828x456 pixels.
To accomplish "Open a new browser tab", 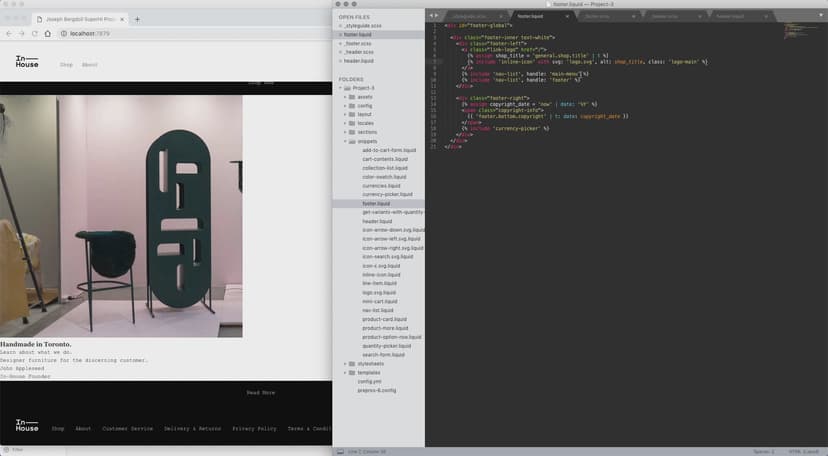I will (137, 19).
